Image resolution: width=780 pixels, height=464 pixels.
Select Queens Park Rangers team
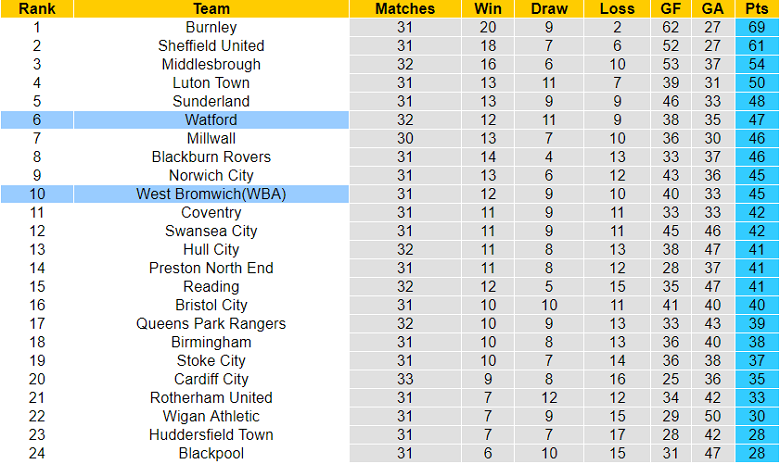click(x=211, y=324)
